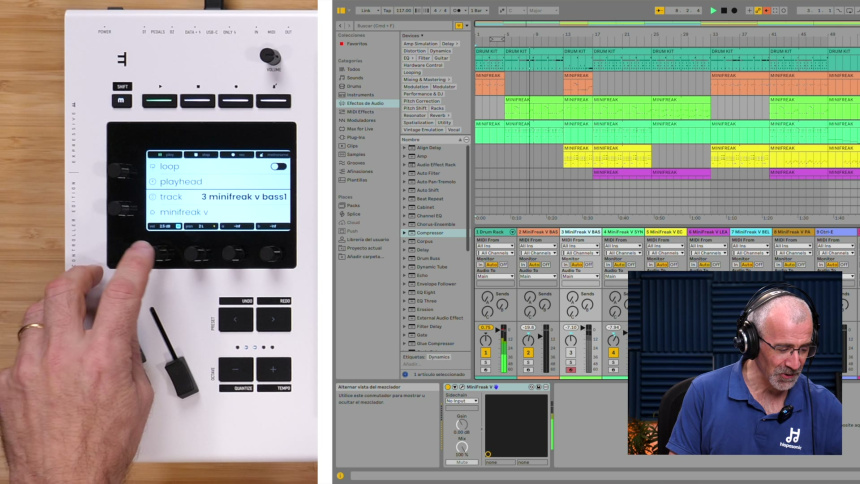Screen dimensions: 860x484
Task: Toggle track 4 activator button
Action: click(x=613, y=353)
